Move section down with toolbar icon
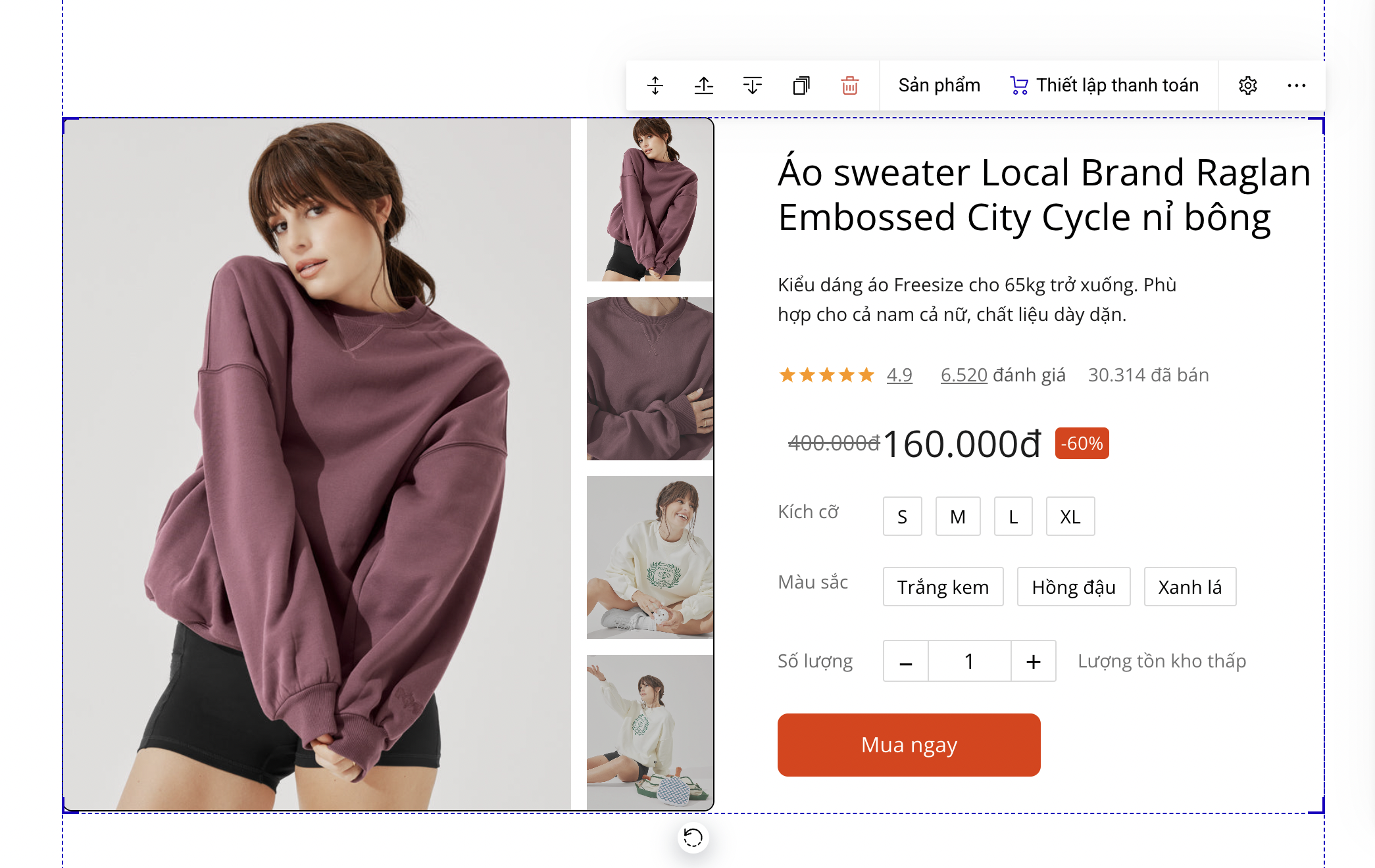Screen dimensions: 1375x868 (x=753, y=85)
